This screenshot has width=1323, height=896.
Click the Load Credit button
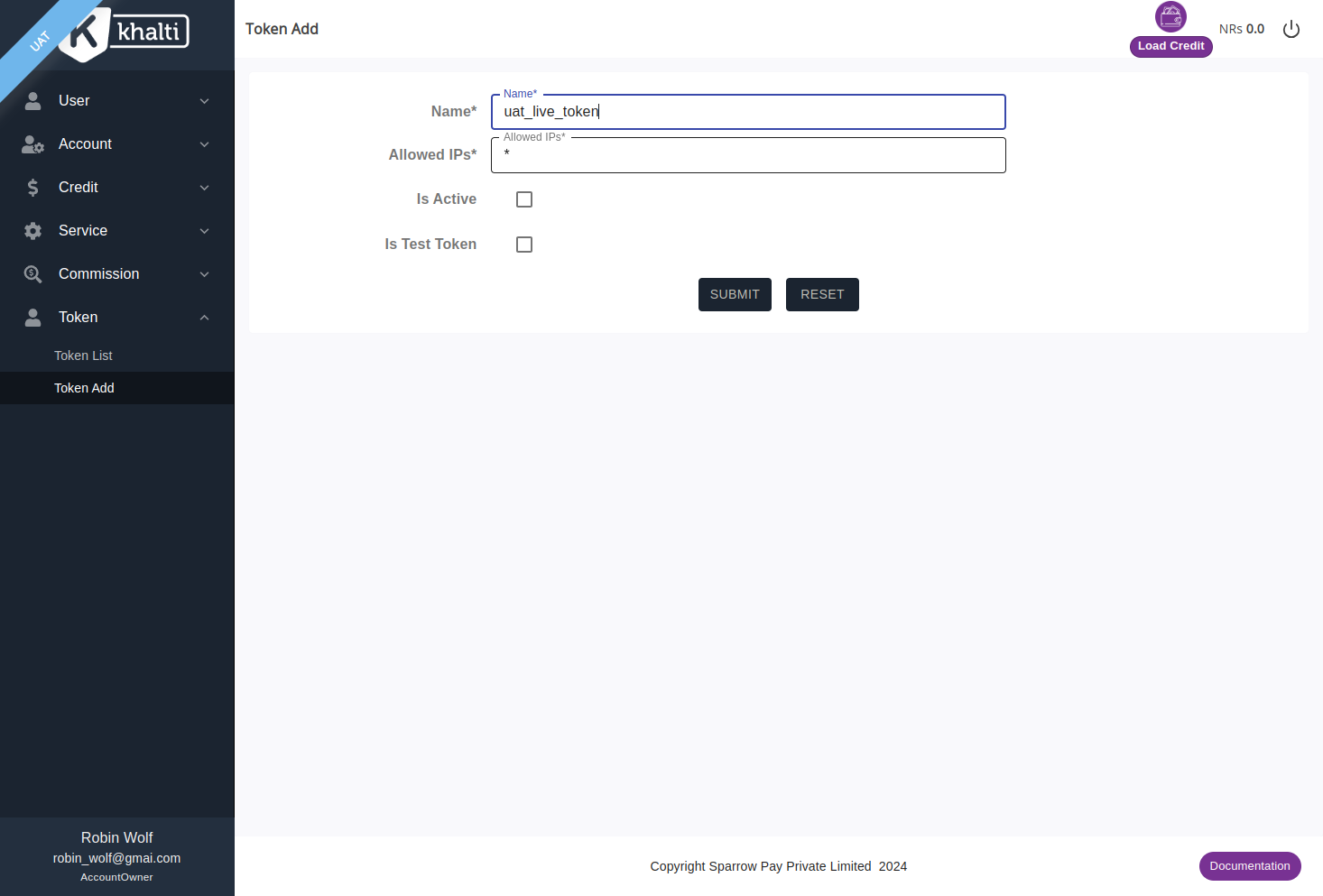1170,46
